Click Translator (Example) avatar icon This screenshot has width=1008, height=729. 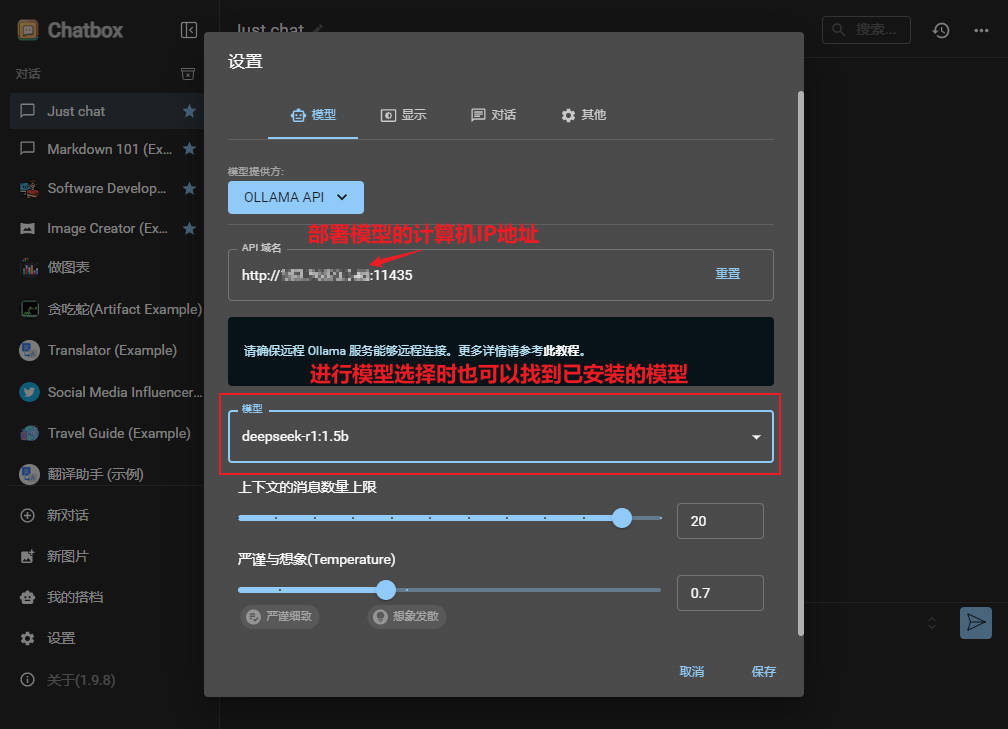(x=30, y=350)
